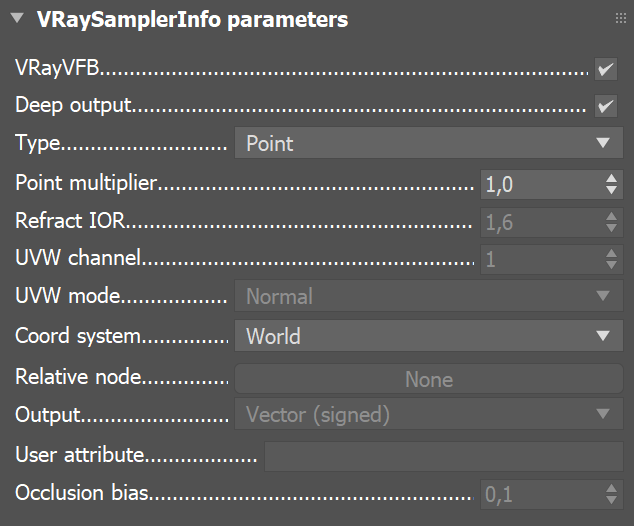Click the VRayVFB label text
The height and width of the screenshot is (526, 634).
[x=57, y=68]
